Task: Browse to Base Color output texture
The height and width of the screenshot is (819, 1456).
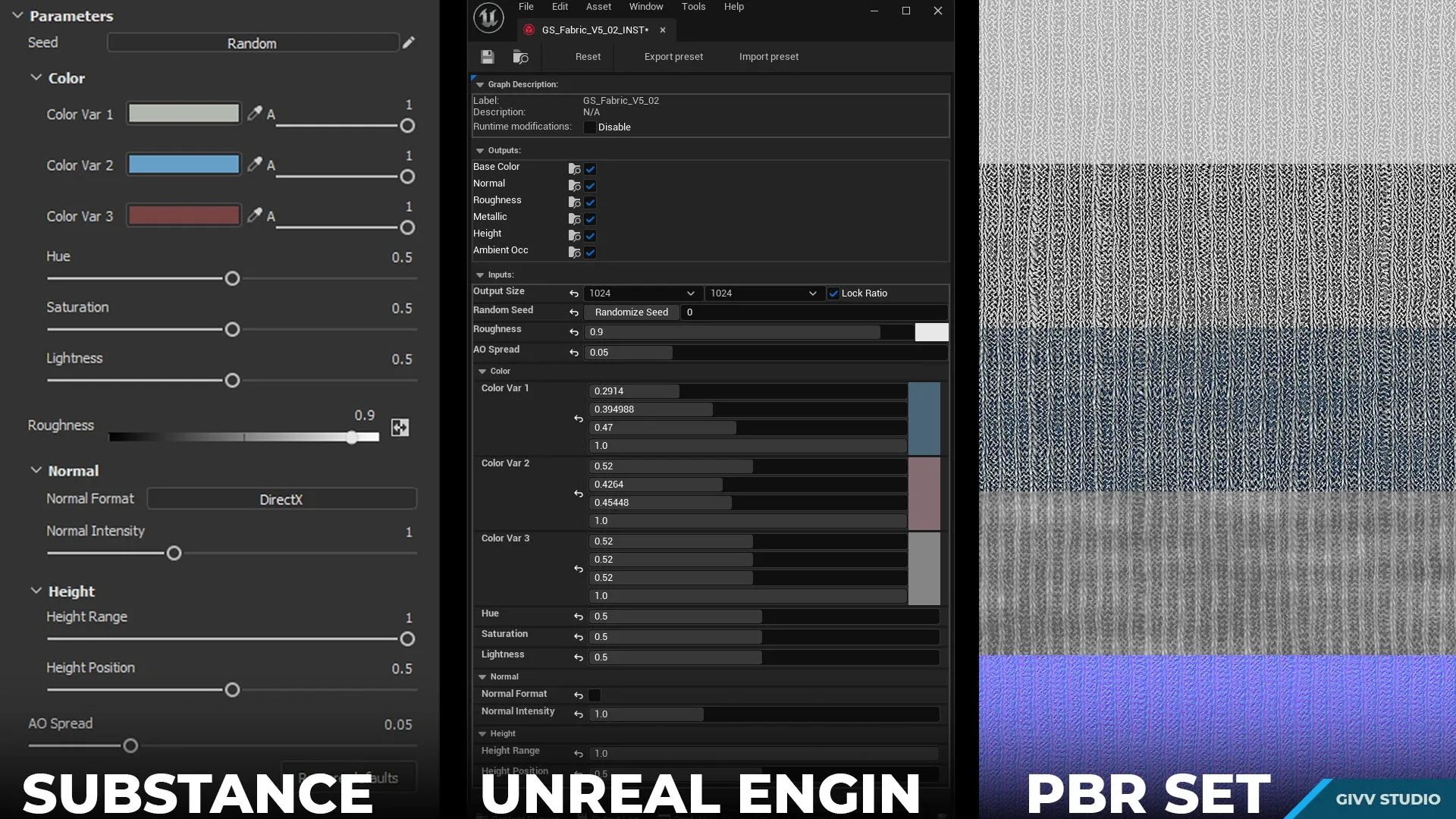Action: tap(575, 169)
